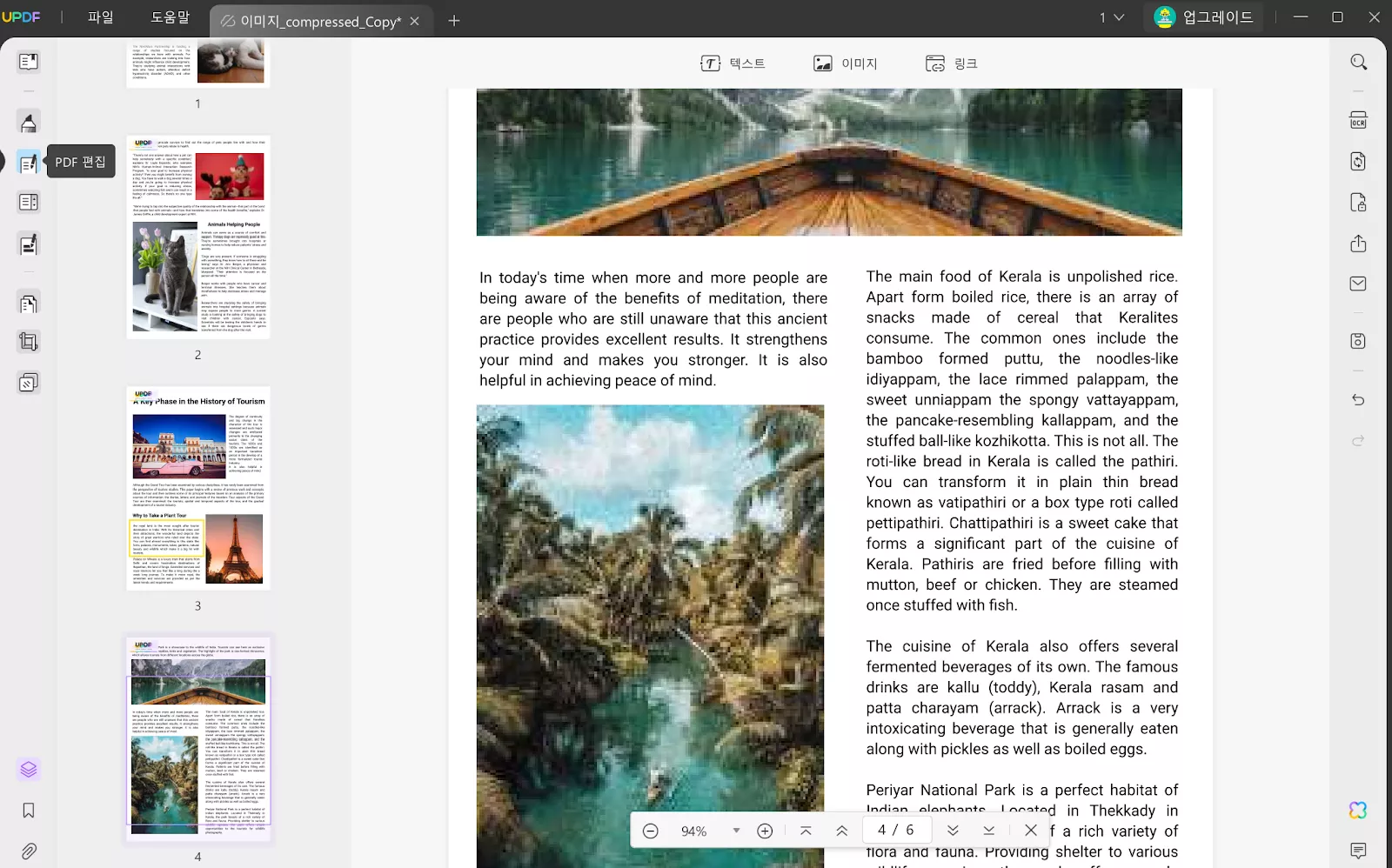Jump to the first page
Image resolution: width=1392 pixels, height=868 pixels.
coord(806,831)
